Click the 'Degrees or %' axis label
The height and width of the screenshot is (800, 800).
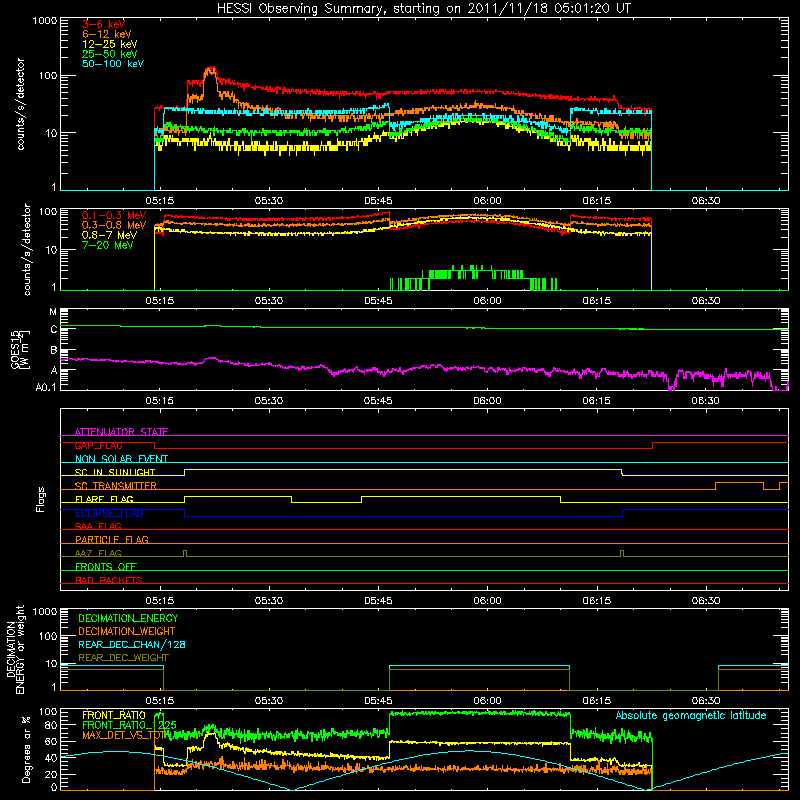(x=26, y=750)
